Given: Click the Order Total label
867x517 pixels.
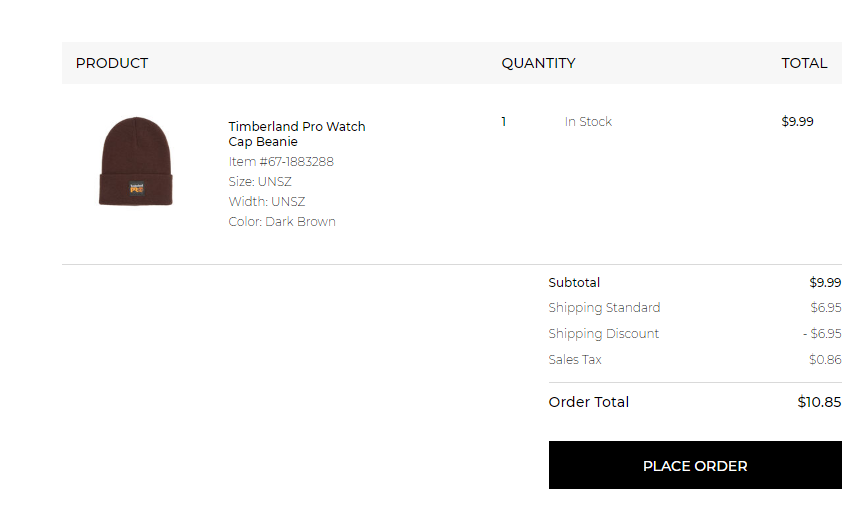Looking at the screenshot, I should click(589, 402).
